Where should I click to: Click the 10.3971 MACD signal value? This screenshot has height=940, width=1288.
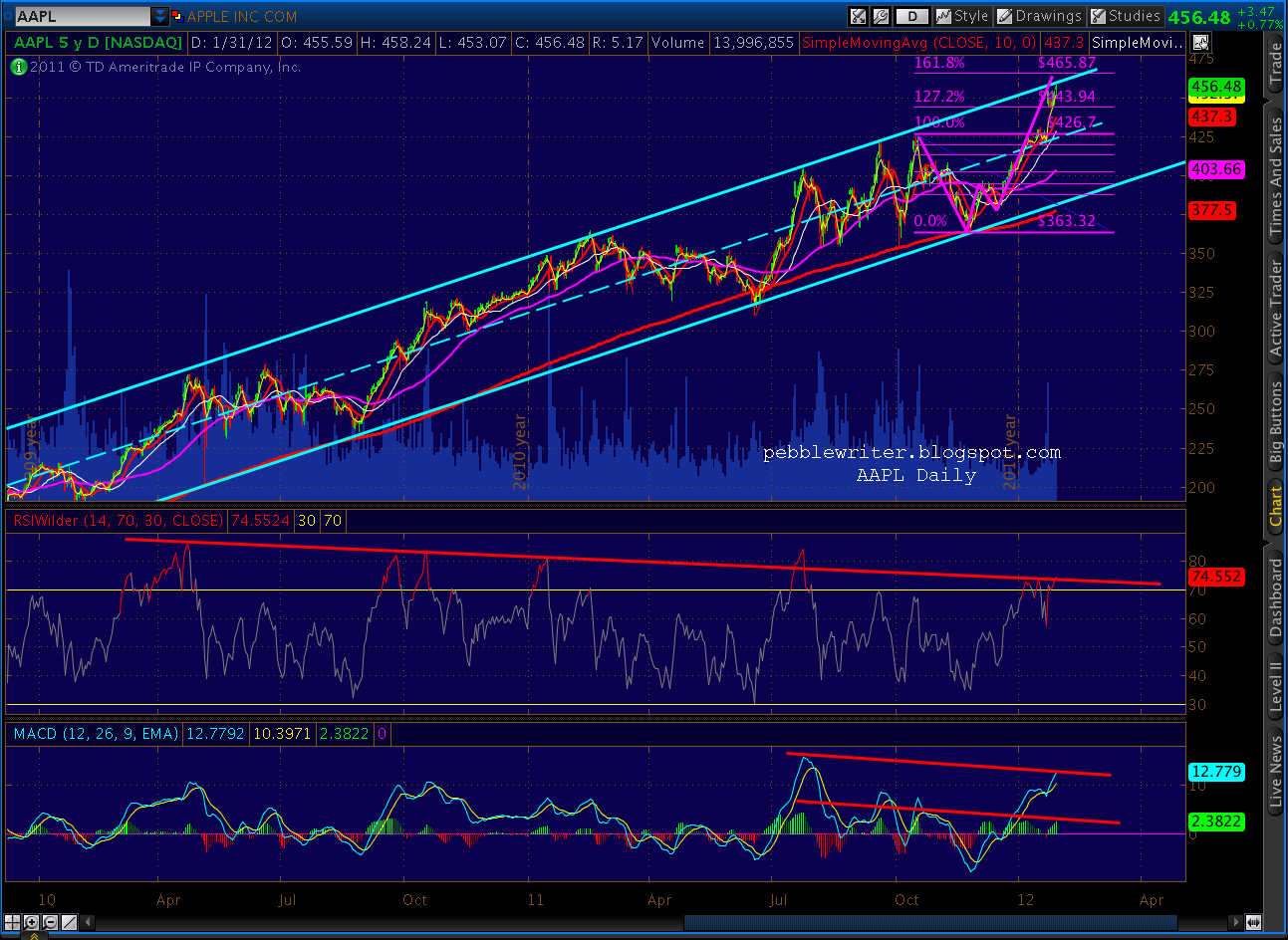coord(282,734)
